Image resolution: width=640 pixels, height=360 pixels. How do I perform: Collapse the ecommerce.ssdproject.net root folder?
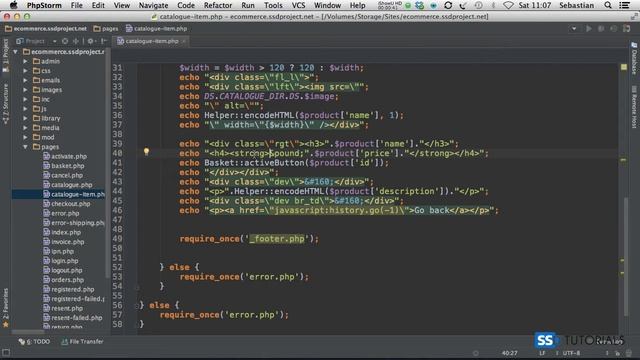(16, 52)
